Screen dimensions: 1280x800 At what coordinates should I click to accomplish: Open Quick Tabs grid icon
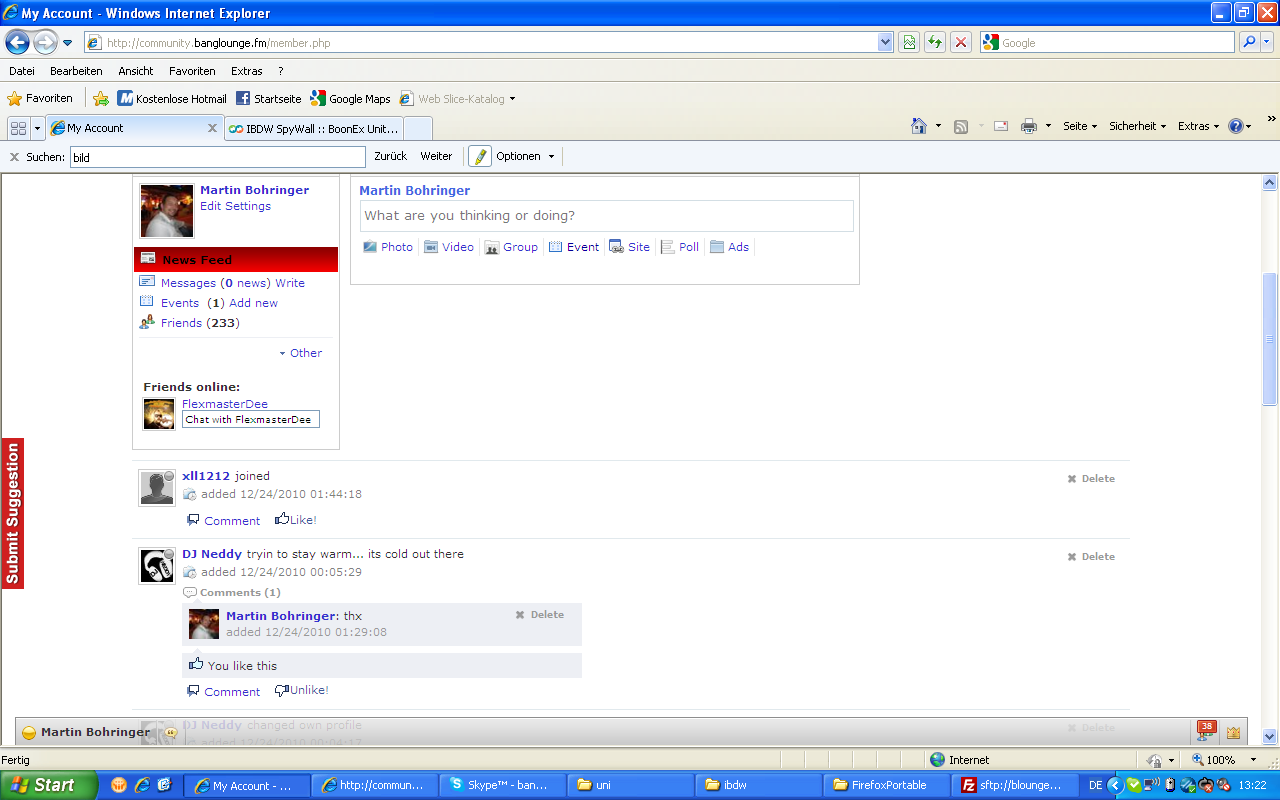click(x=18, y=128)
